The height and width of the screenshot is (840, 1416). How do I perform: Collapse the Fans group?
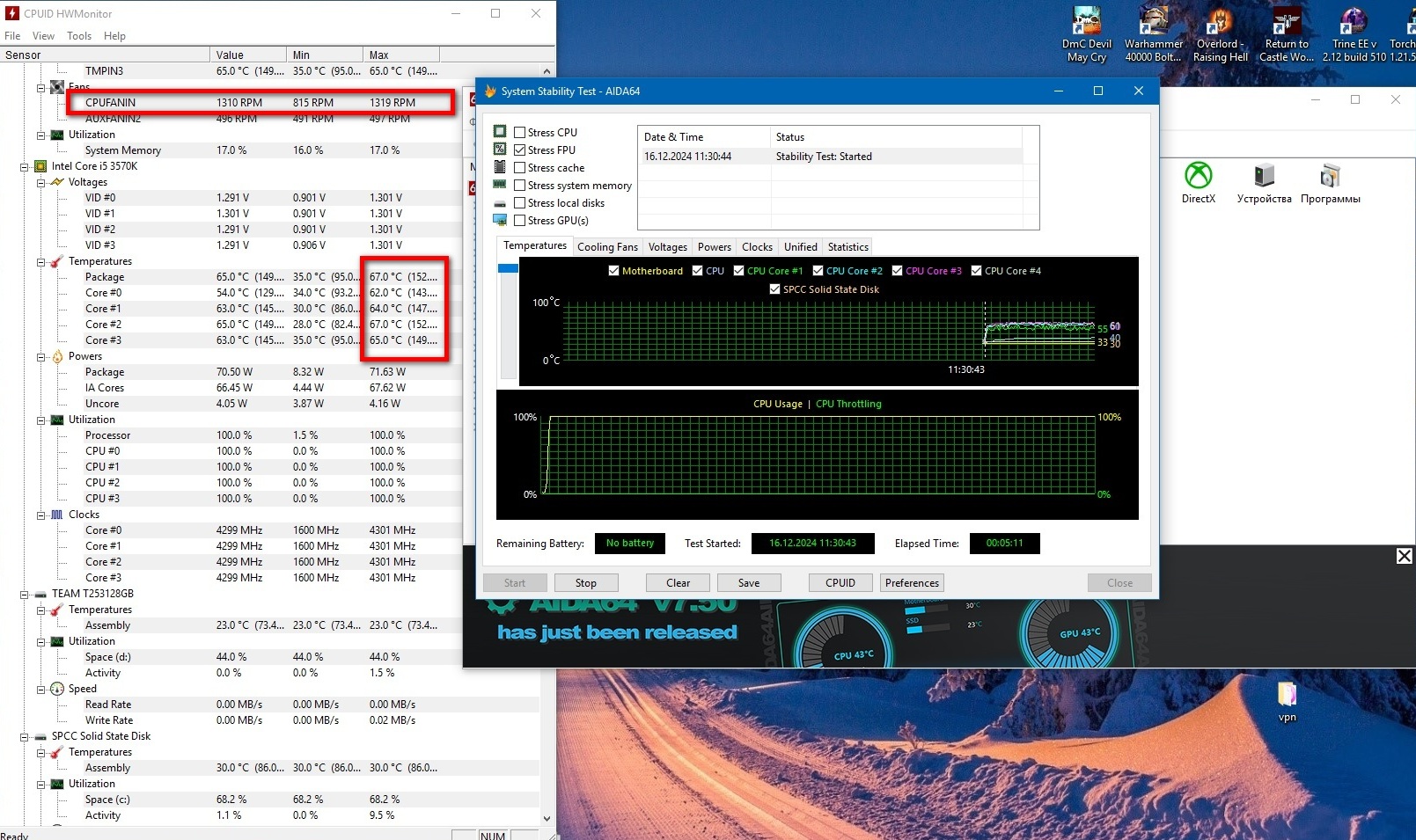[40, 87]
